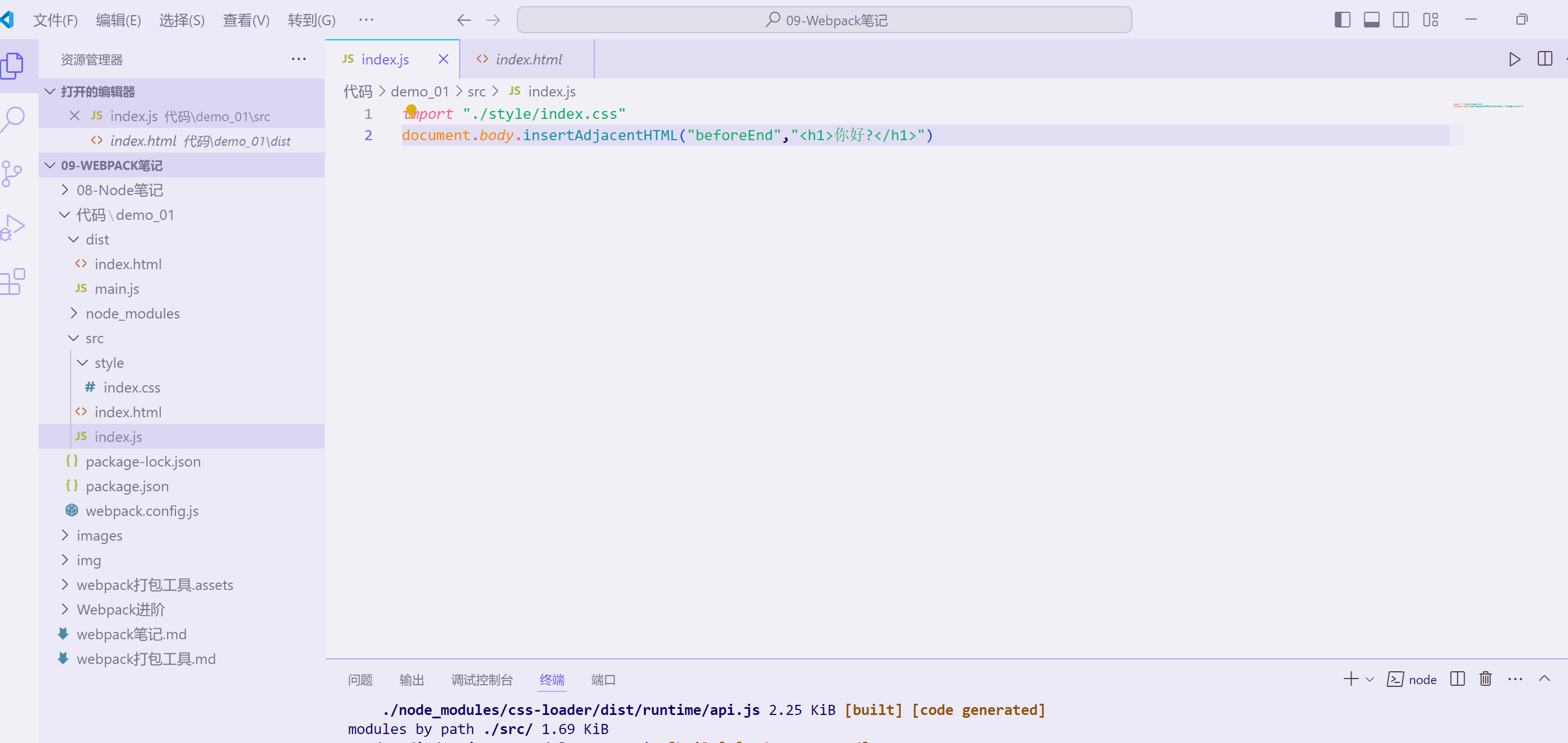The image size is (1568, 743).
Task: Click the src breadcrumb segment
Action: pyautogui.click(x=476, y=91)
